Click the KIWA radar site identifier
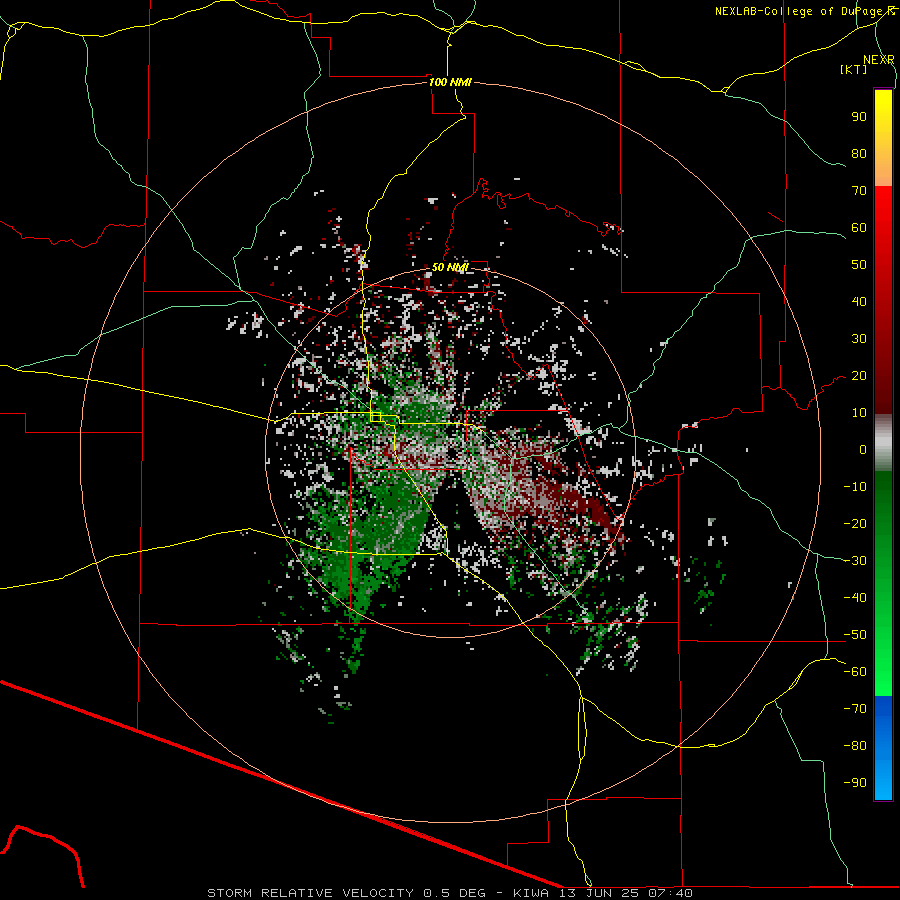Viewport: 900px width, 900px height. (531, 893)
